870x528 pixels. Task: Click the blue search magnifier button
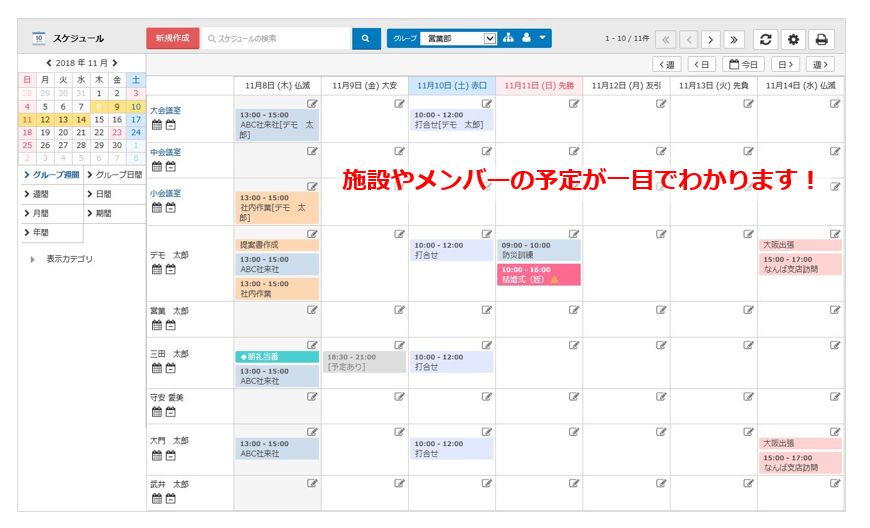[x=366, y=39]
